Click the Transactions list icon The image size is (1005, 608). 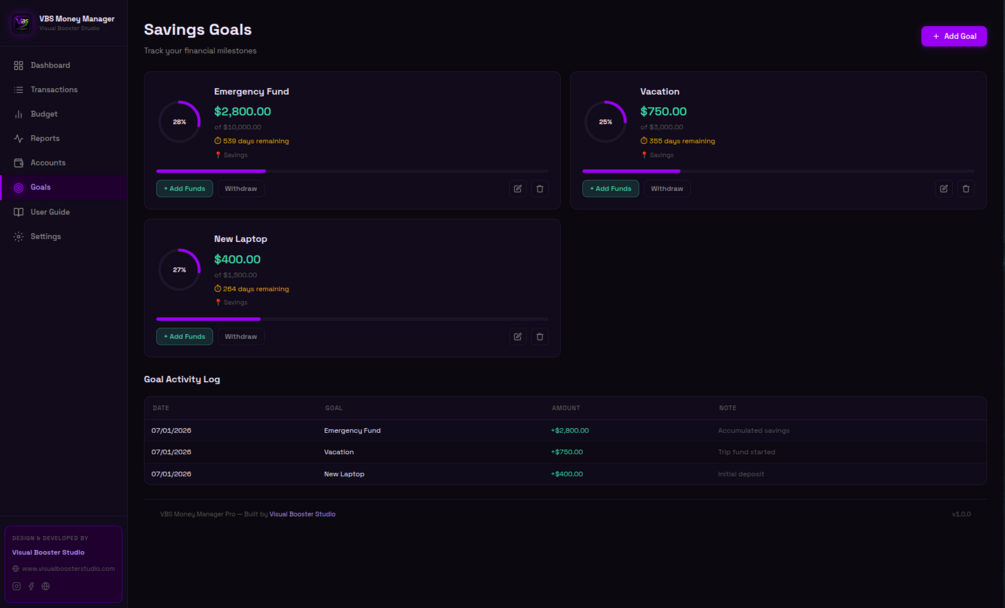pos(19,90)
